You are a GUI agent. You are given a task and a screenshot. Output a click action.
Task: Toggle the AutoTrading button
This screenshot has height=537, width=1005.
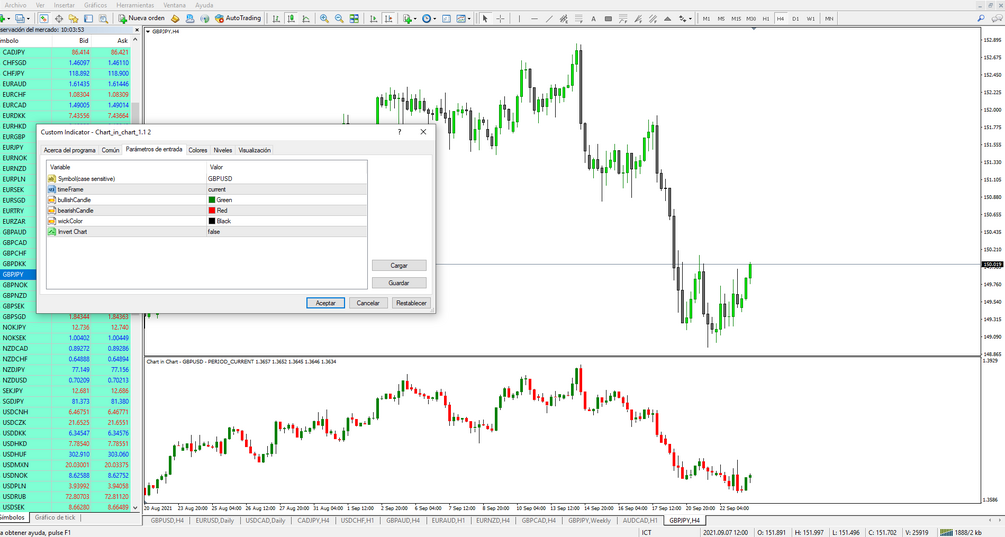pos(238,19)
